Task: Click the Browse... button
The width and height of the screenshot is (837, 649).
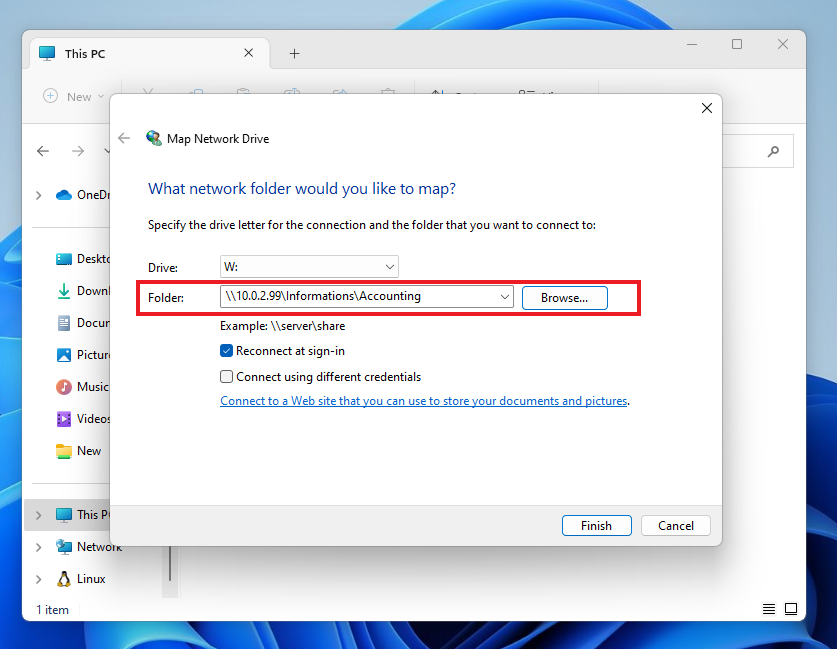Action: (564, 298)
